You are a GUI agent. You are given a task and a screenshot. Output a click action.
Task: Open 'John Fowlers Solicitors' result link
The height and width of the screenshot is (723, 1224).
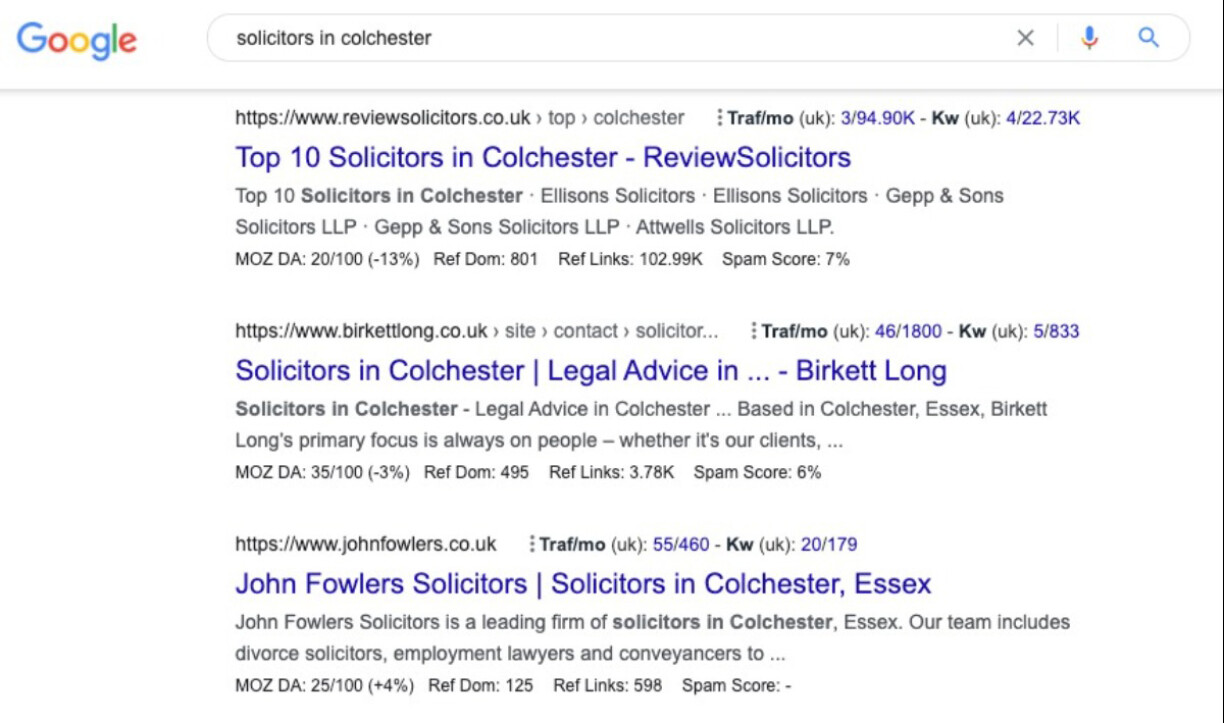583,583
